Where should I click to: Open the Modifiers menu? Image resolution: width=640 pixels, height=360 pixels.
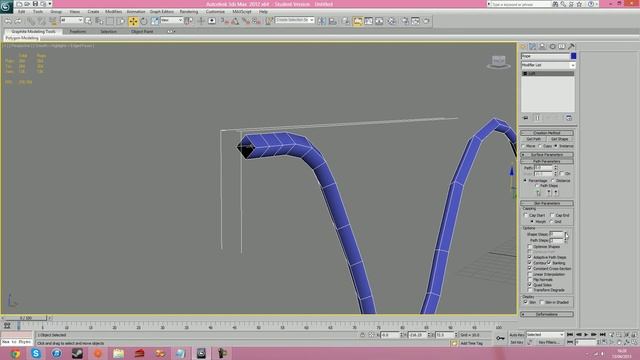coord(113,12)
